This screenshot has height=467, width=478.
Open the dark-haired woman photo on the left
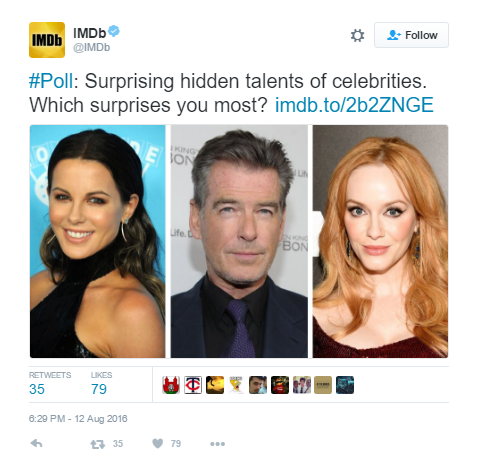pyautogui.click(x=97, y=241)
